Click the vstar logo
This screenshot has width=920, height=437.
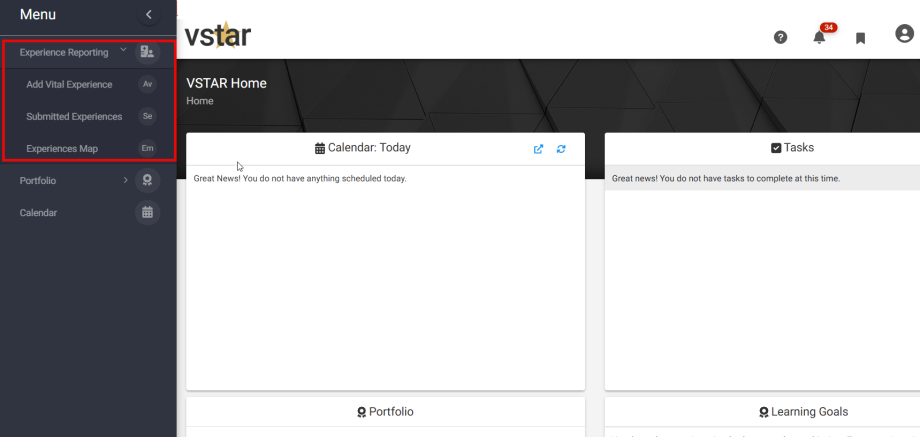[x=218, y=36]
